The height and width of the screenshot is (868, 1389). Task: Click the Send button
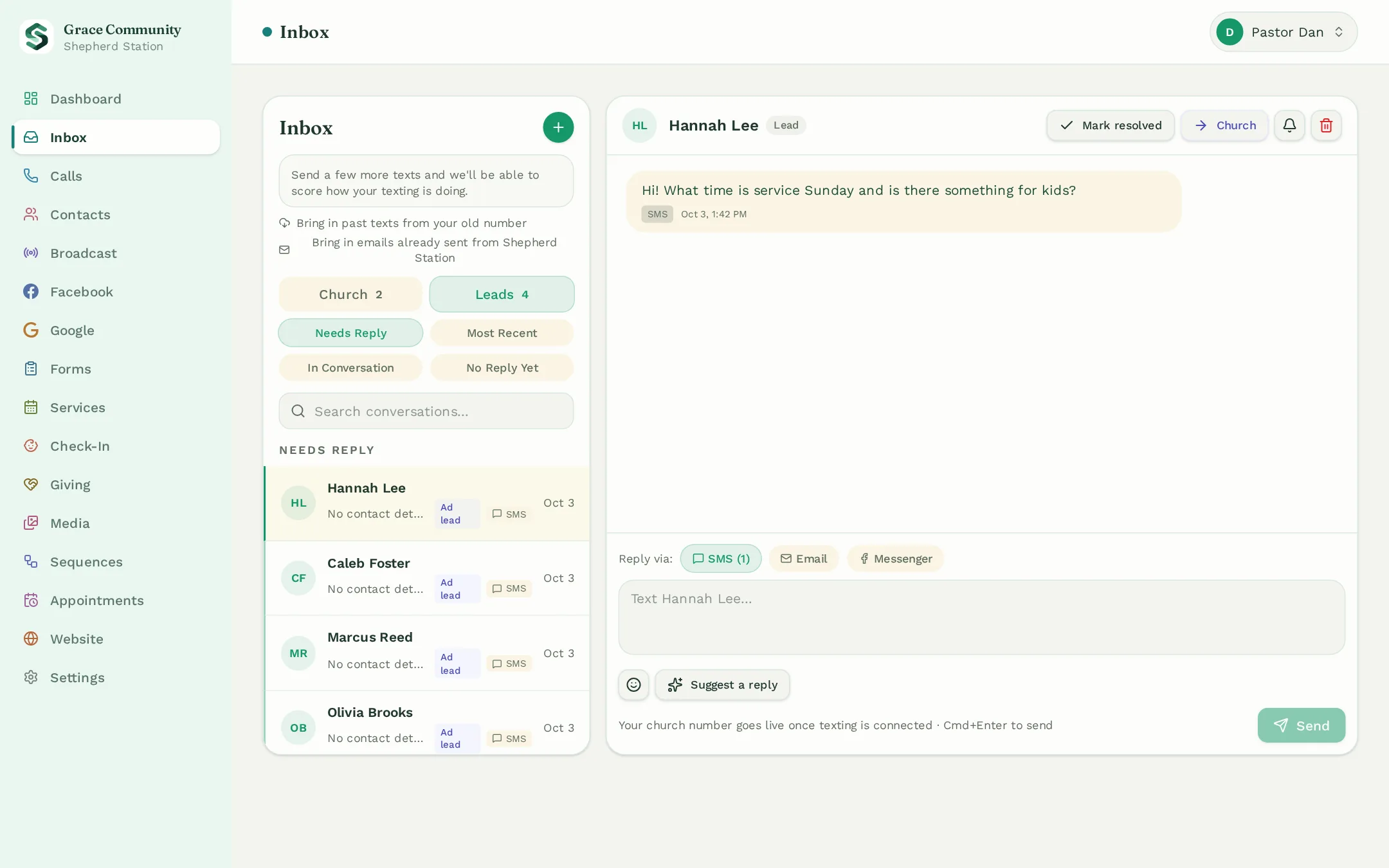pyautogui.click(x=1302, y=725)
